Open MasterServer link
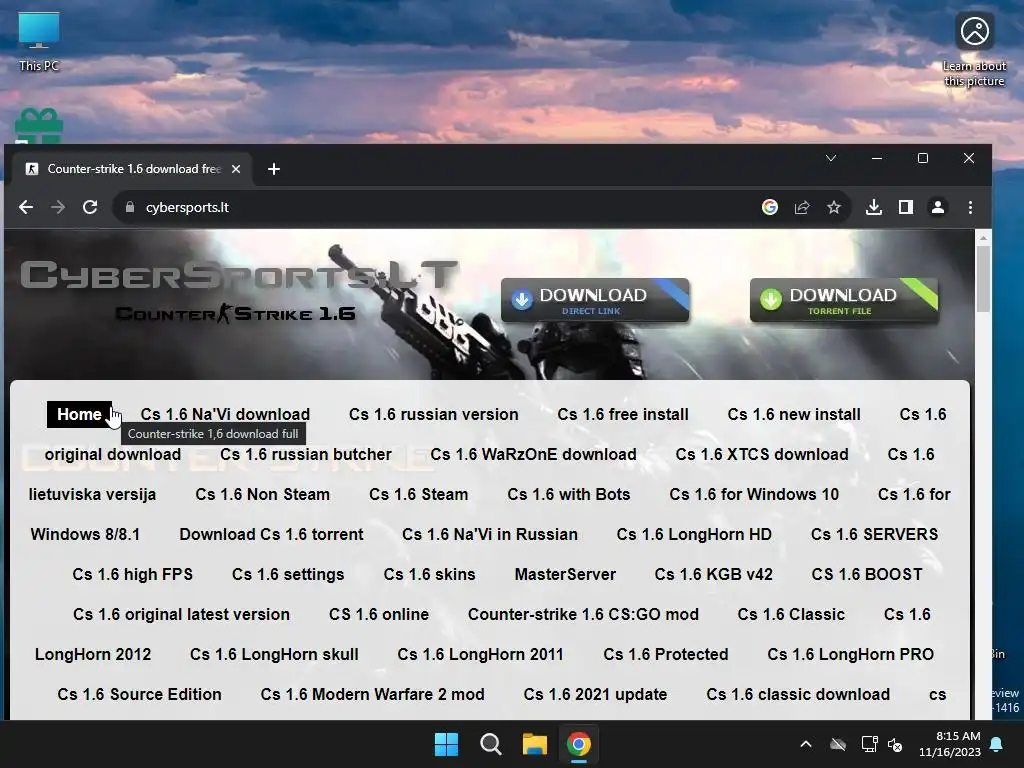Image resolution: width=1024 pixels, height=768 pixels. (566, 574)
